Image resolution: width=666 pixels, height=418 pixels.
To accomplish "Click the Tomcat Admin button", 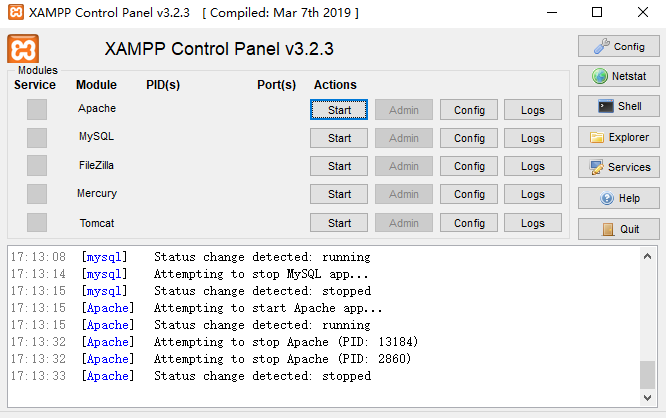I will click(x=404, y=223).
